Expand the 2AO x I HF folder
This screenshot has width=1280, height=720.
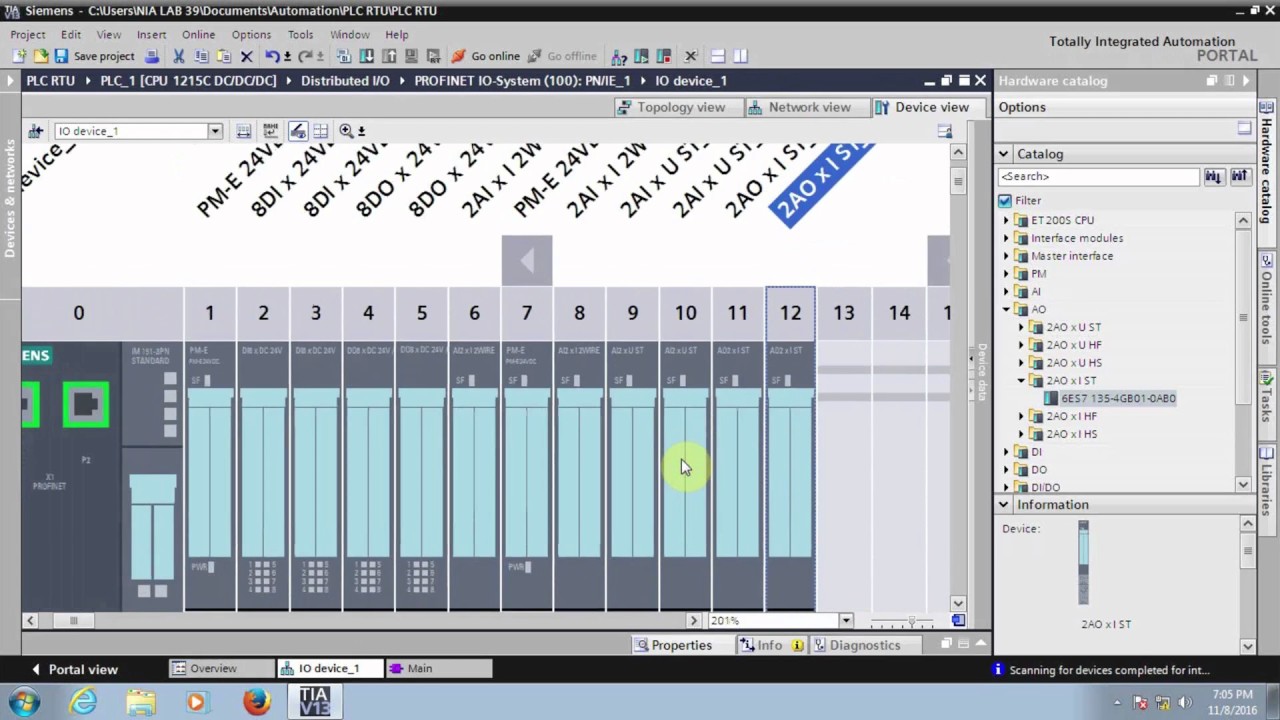(1022, 416)
